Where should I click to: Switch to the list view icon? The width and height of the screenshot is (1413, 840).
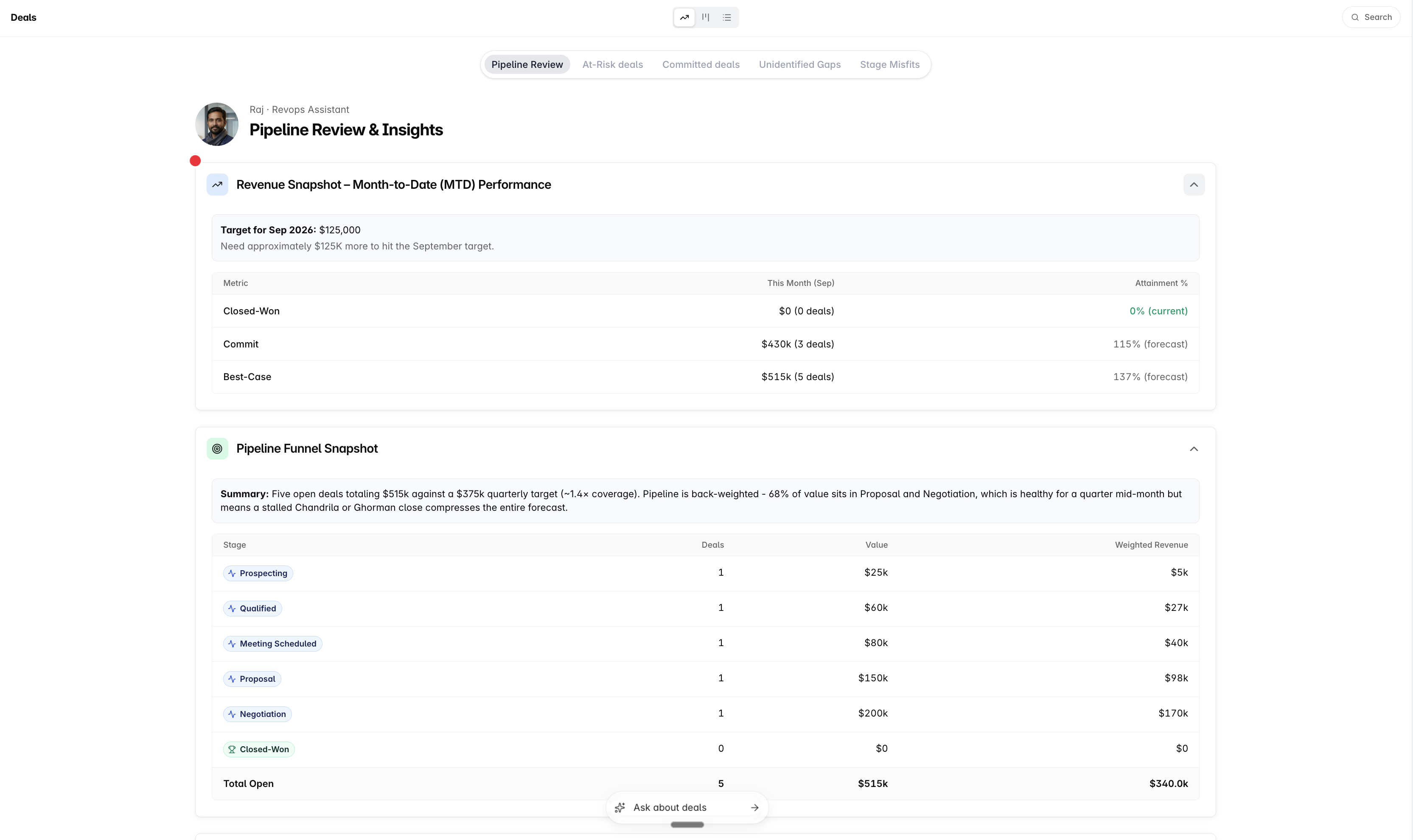click(x=727, y=17)
